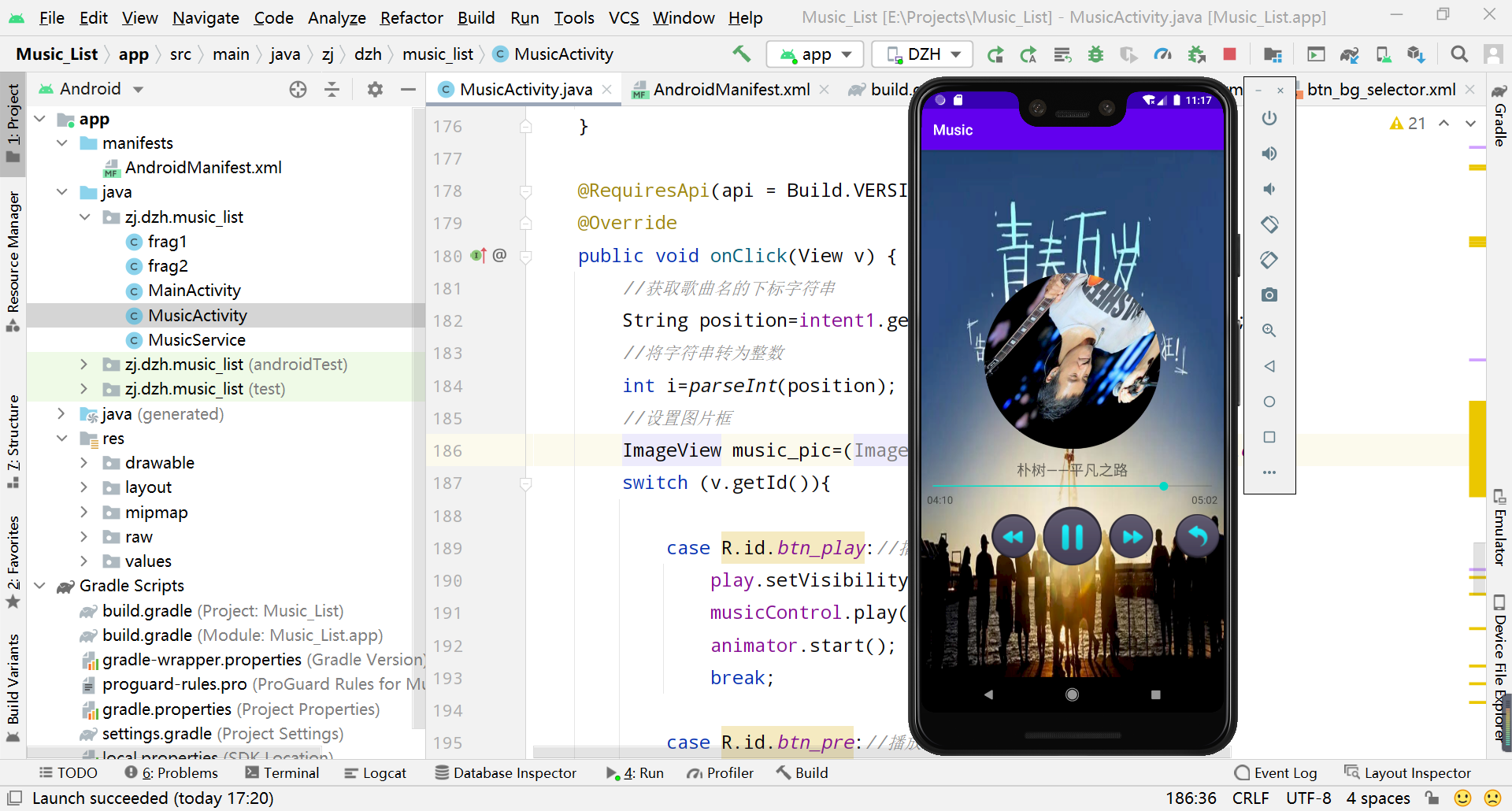Open the Event Log panel
1512x811 pixels.
[1276, 773]
